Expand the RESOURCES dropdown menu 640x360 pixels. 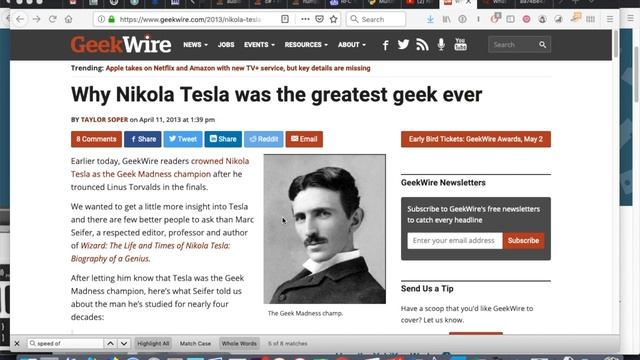(x=306, y=44)
